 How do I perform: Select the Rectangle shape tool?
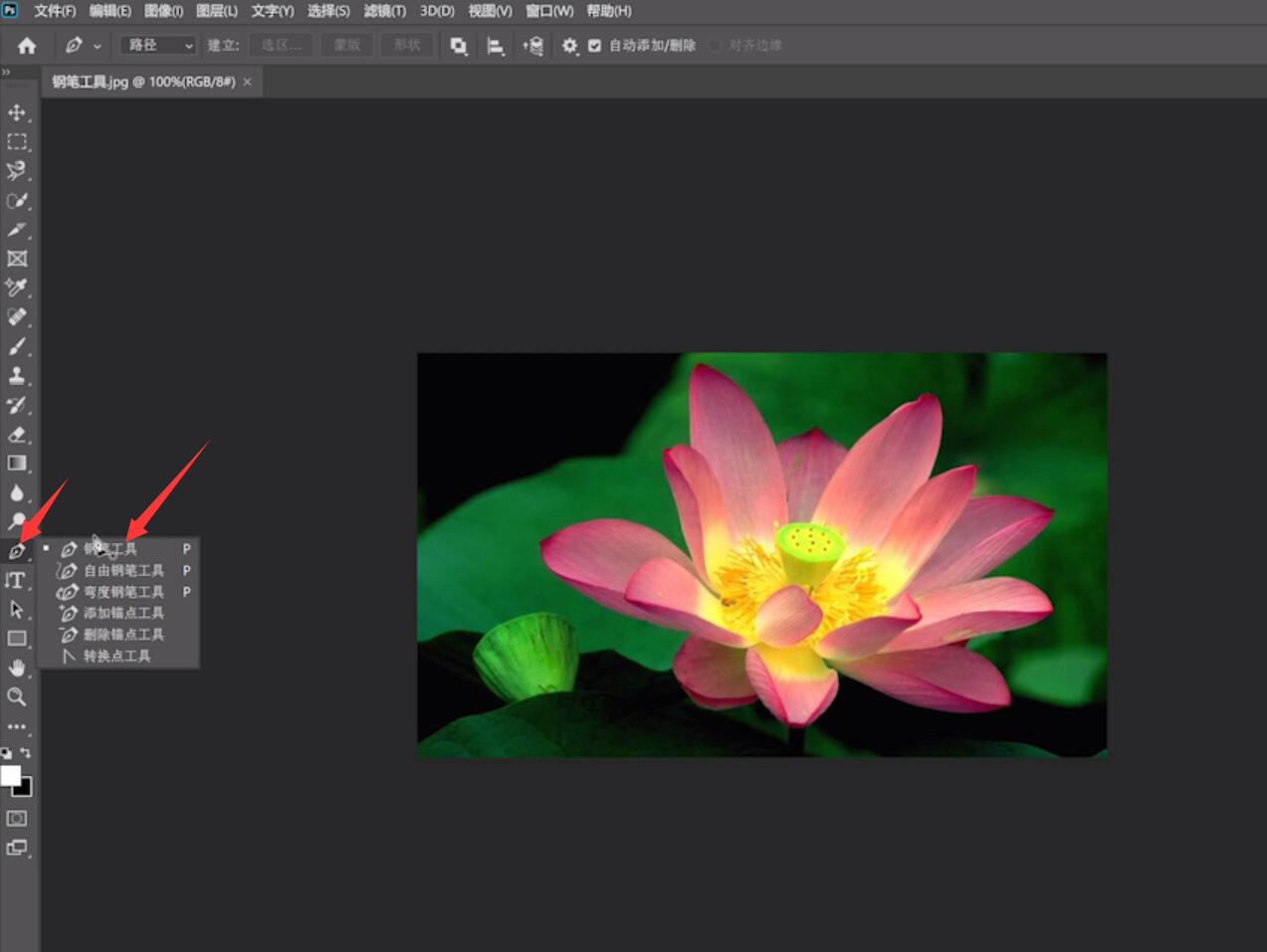[17, 639]
